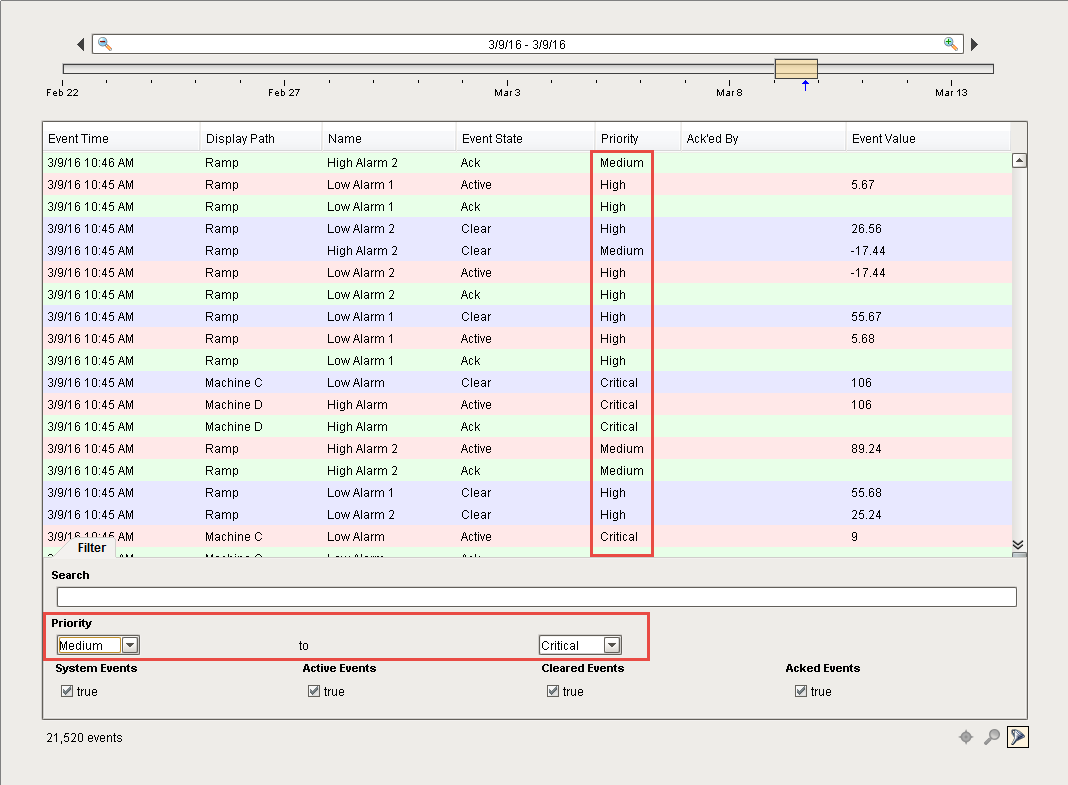
Task: Toggle the filter funnel icon
Action: [1018, 737]
